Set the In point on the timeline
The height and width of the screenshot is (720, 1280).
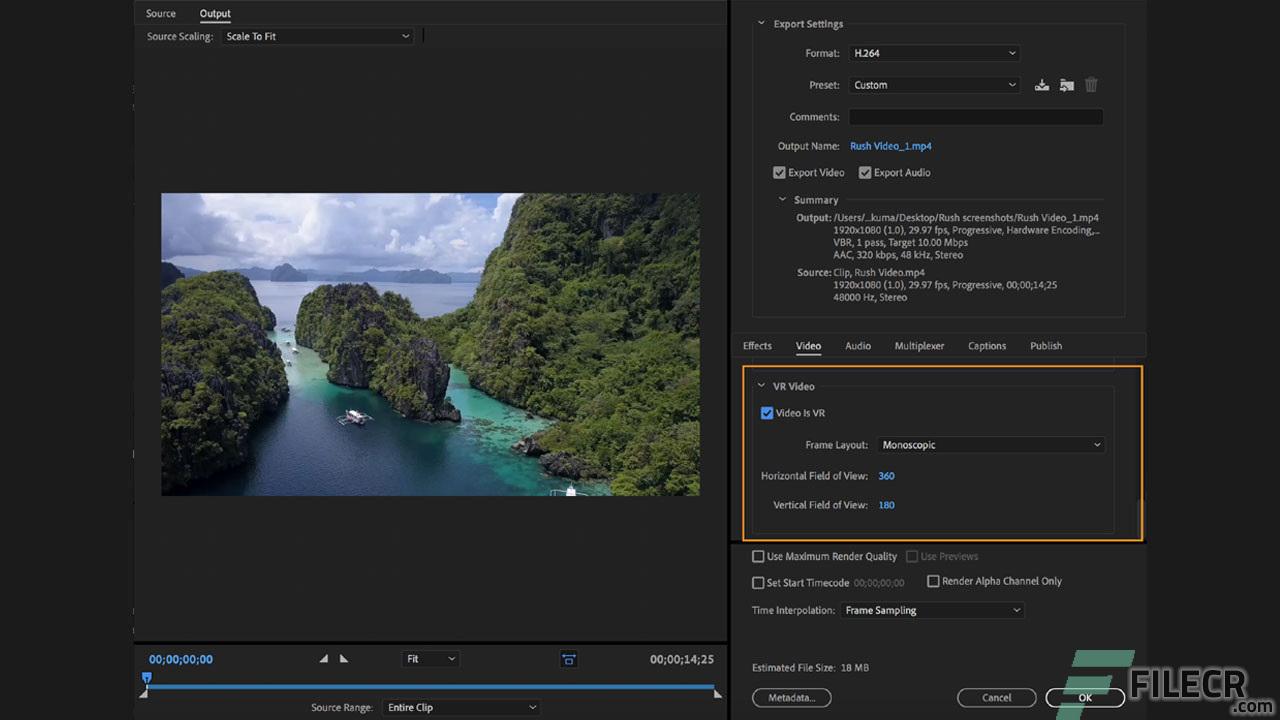(323, 659)
